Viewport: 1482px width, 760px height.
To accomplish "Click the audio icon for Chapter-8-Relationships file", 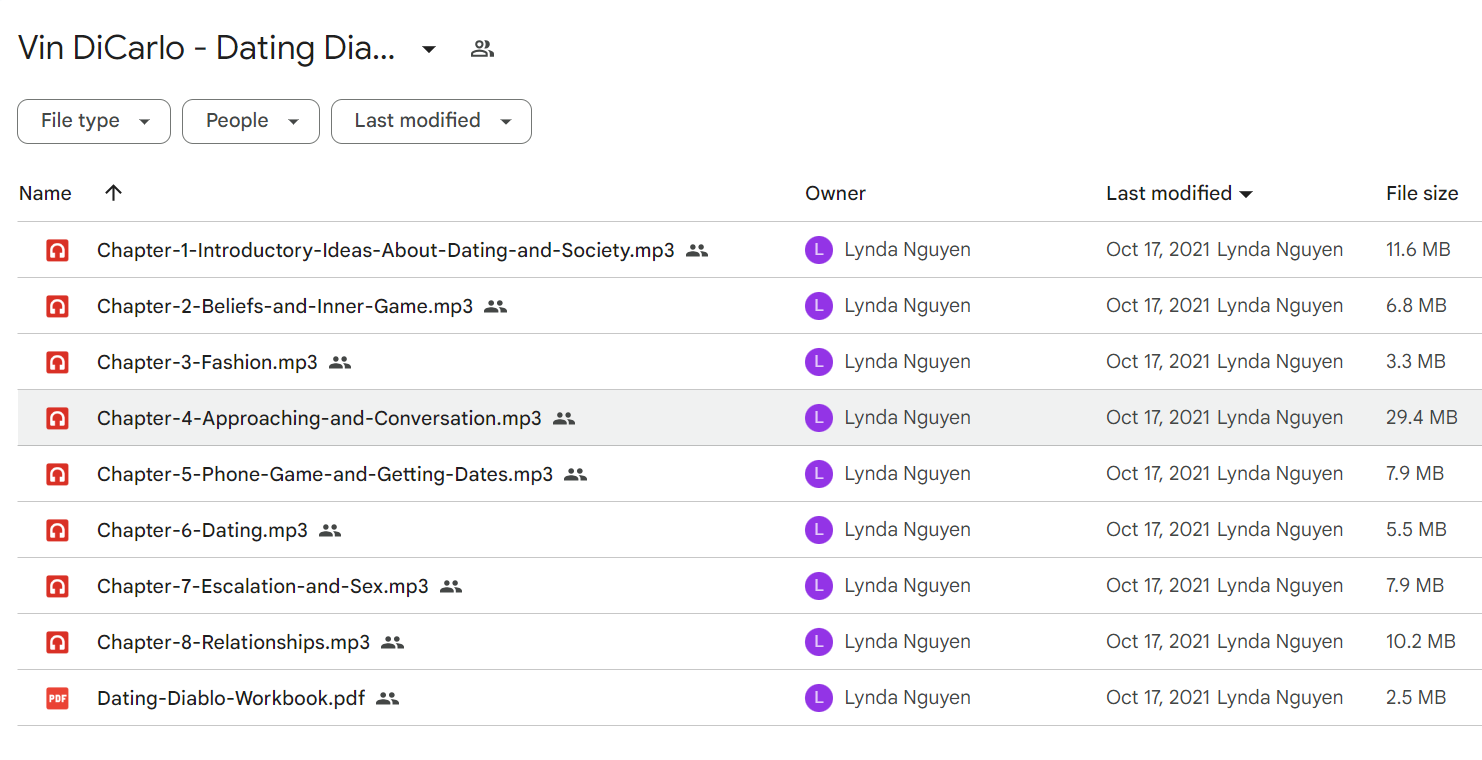I will (57, 643).
